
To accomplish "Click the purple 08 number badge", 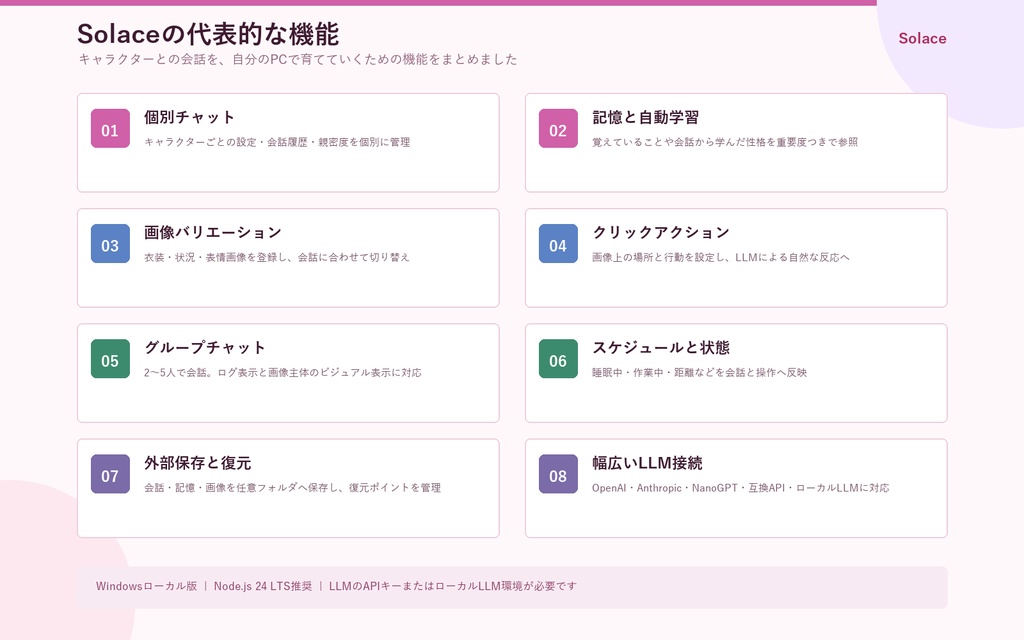I will tap(558, 474).
